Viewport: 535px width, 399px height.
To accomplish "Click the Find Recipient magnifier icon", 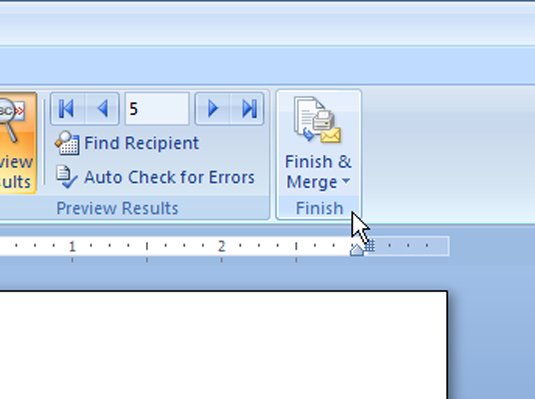I will (67, 143).
